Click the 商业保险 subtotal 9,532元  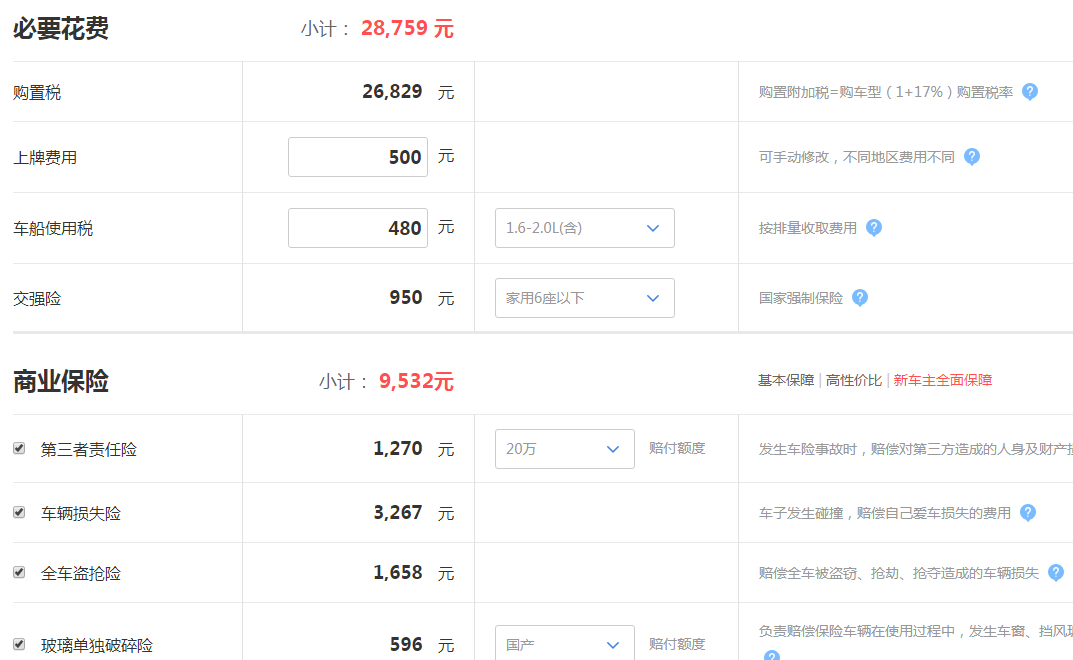pos(416,381)
